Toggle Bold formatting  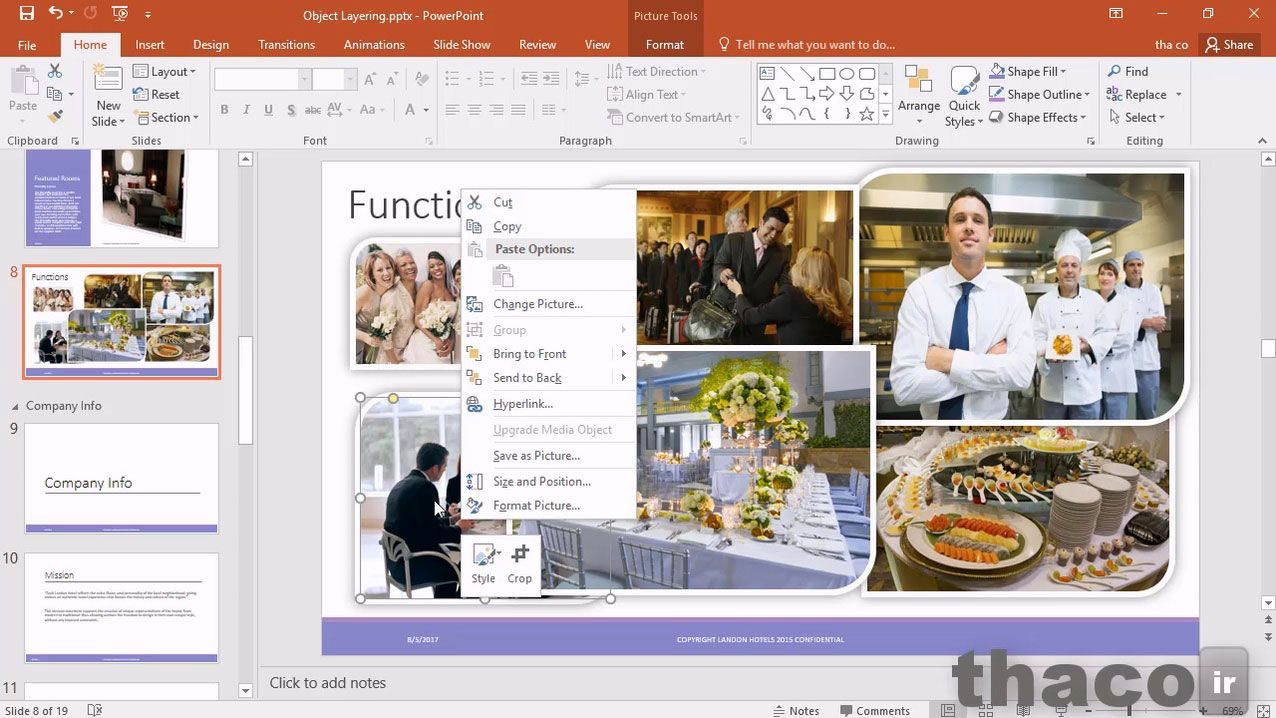pos(224,110)
